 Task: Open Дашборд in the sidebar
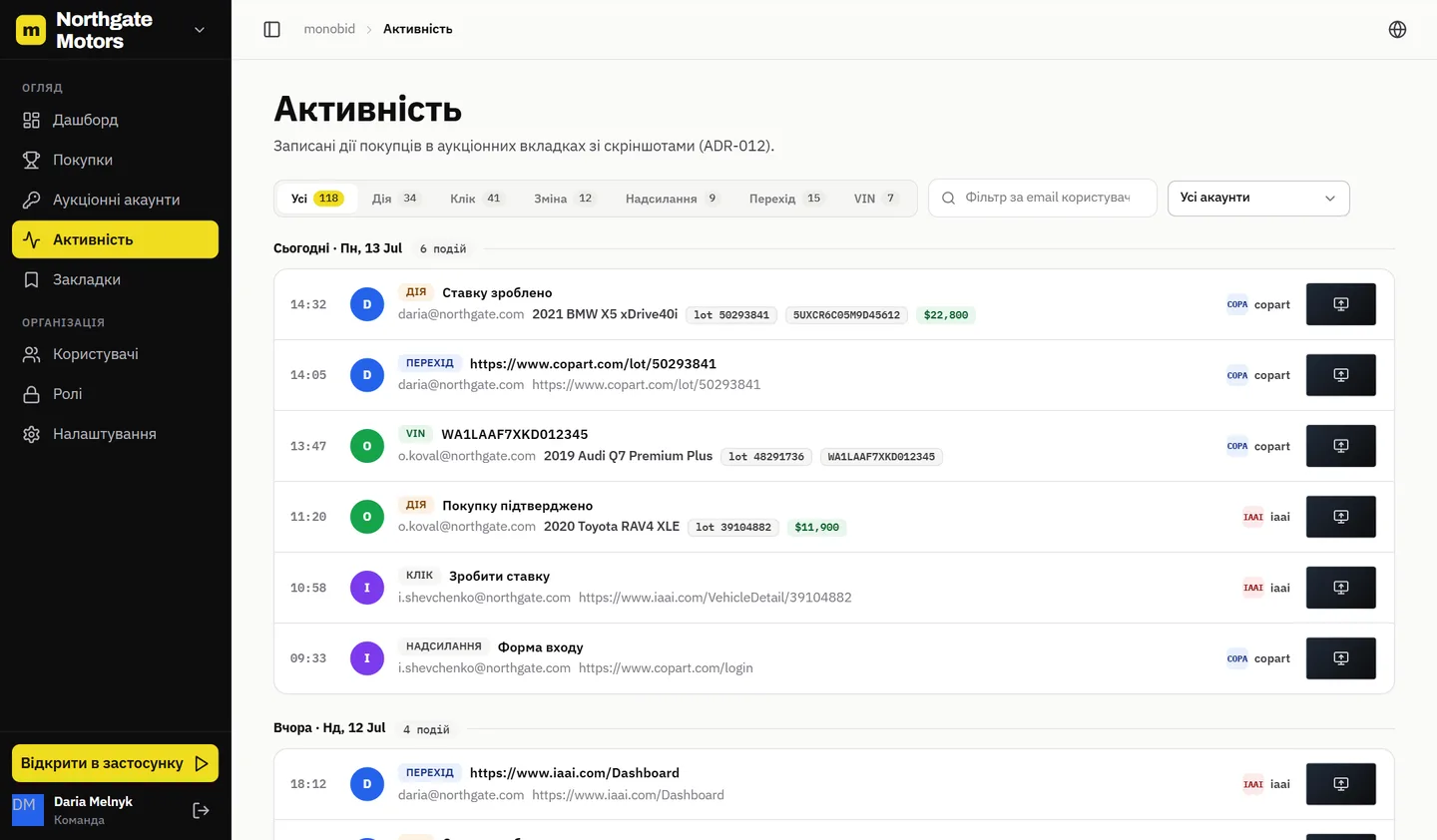point(115,120)
